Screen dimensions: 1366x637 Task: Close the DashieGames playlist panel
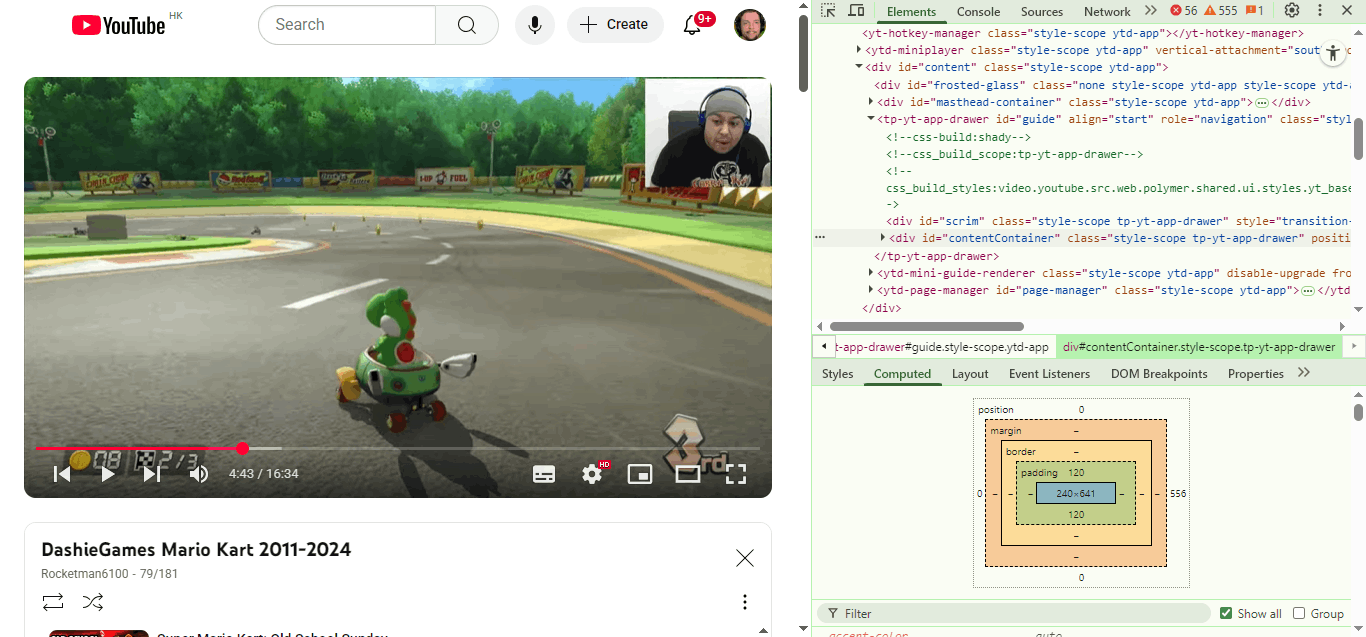point(745,558)
